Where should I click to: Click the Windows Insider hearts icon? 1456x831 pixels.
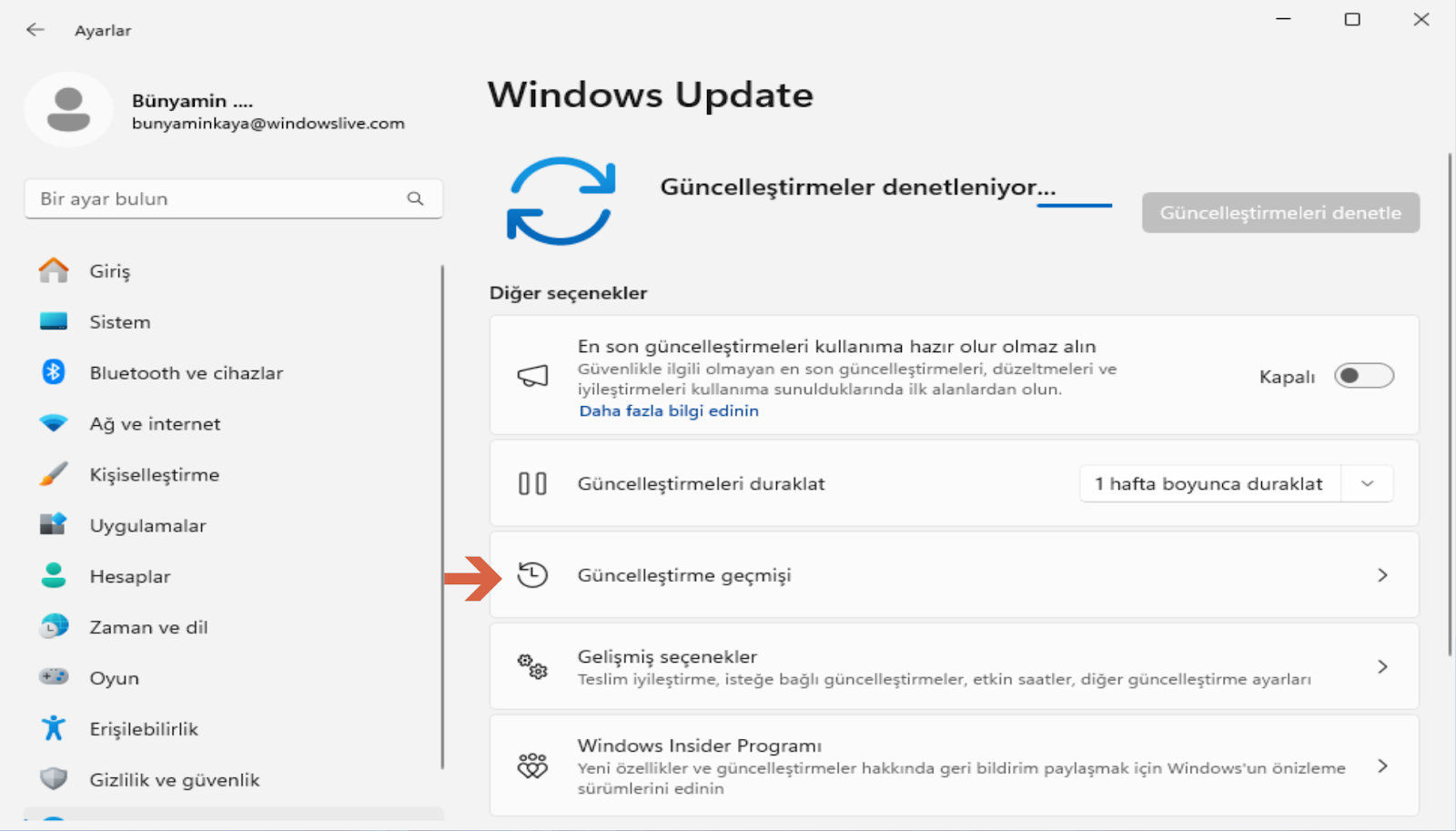pyautogui.click(x=532, y=765)
